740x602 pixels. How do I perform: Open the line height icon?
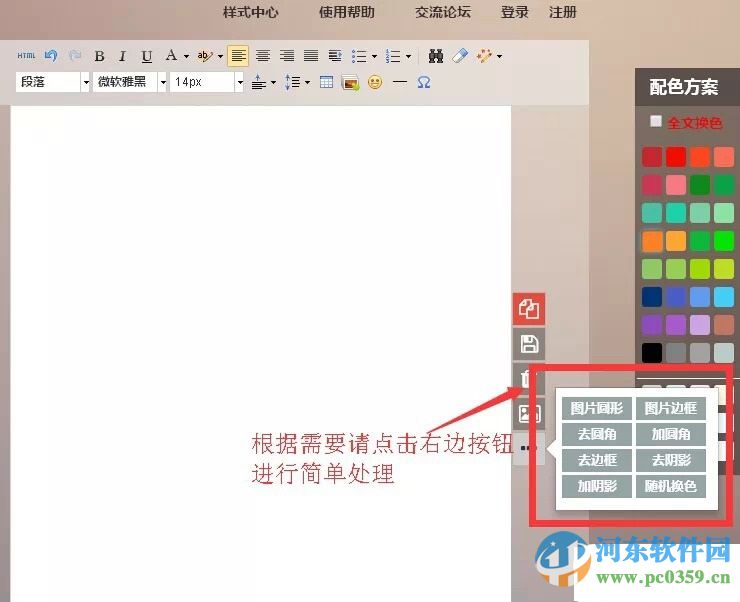[292, 83]
